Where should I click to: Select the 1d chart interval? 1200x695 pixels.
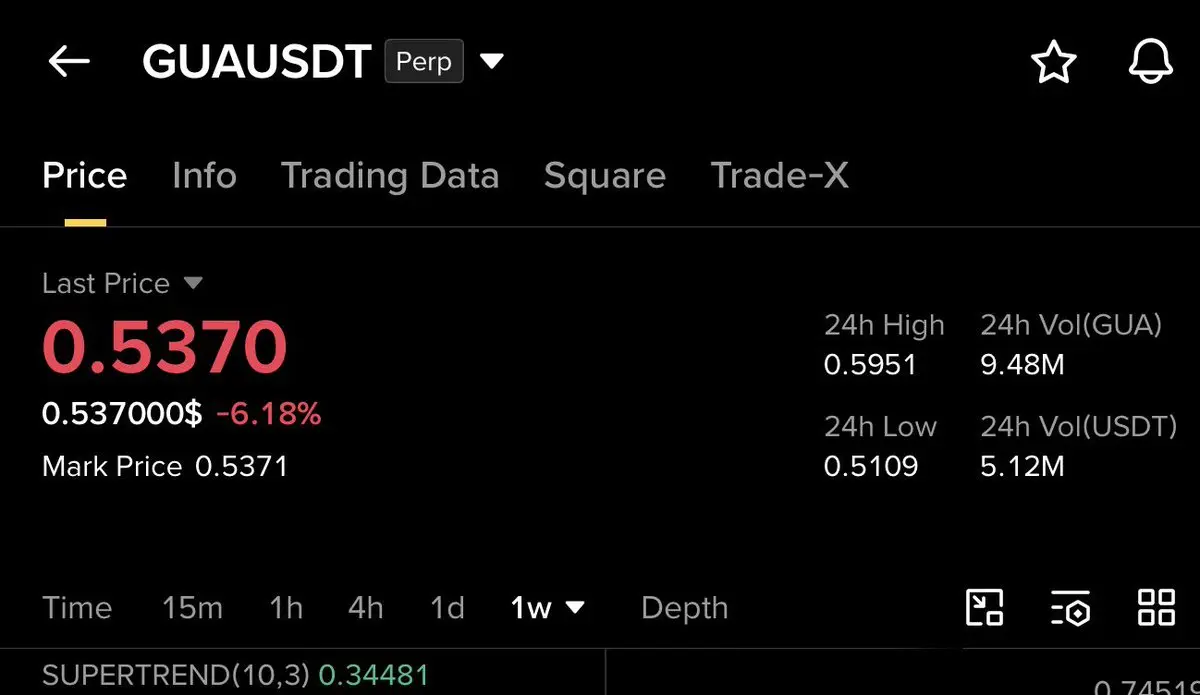point(447,607)
